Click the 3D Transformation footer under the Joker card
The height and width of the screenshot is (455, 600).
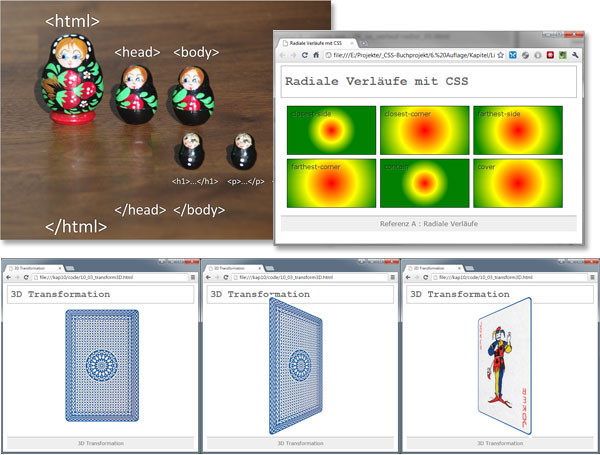[500, 443]
